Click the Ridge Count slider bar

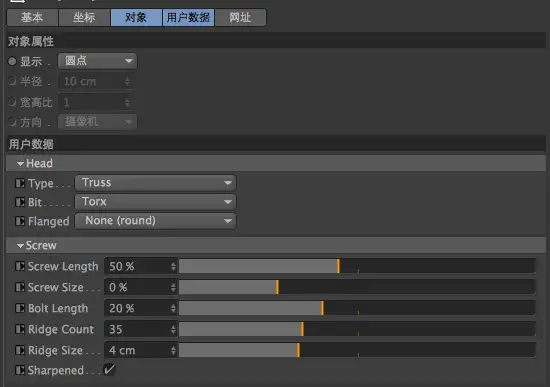pos(357,329)
